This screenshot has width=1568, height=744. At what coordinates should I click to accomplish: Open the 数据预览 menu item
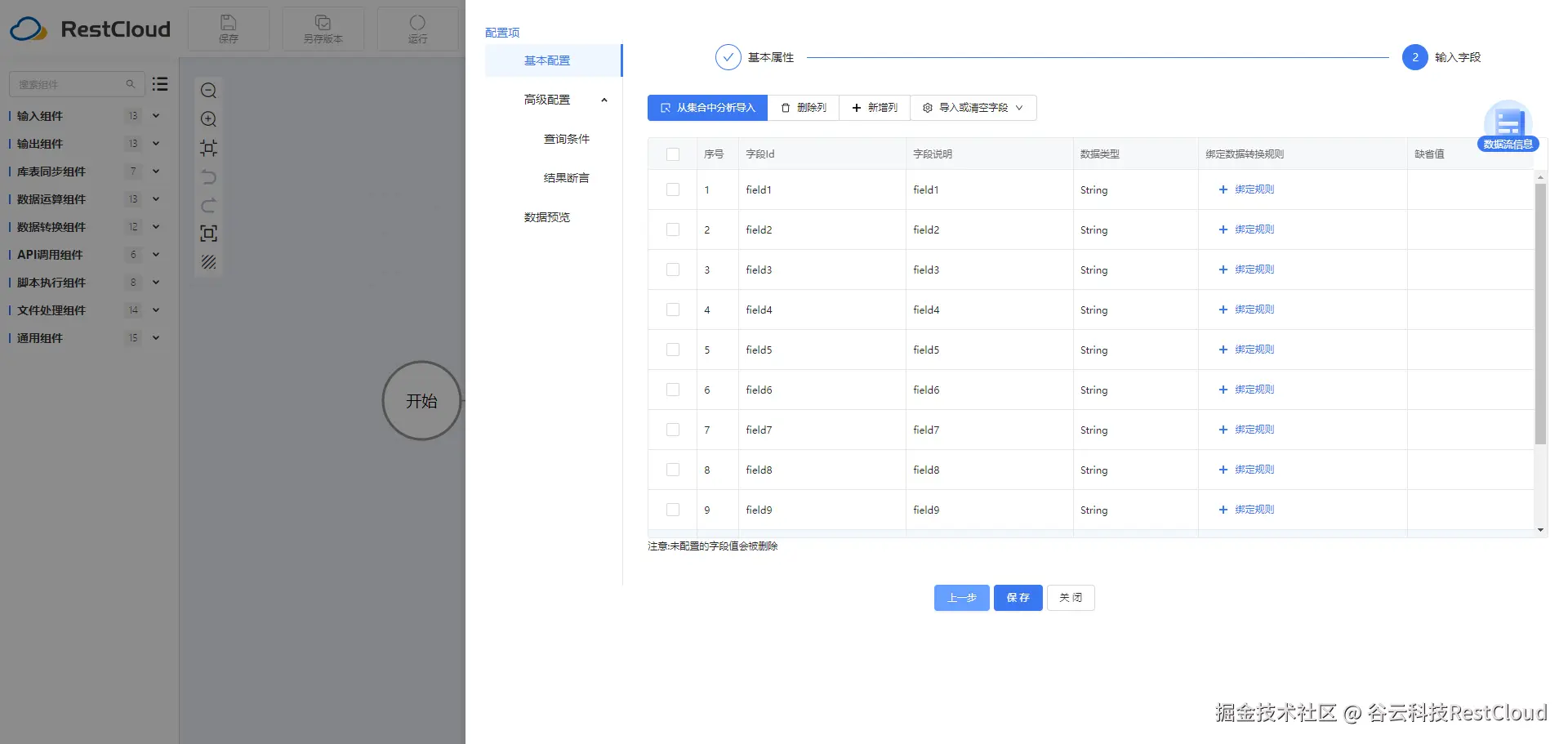pos(547,217)
